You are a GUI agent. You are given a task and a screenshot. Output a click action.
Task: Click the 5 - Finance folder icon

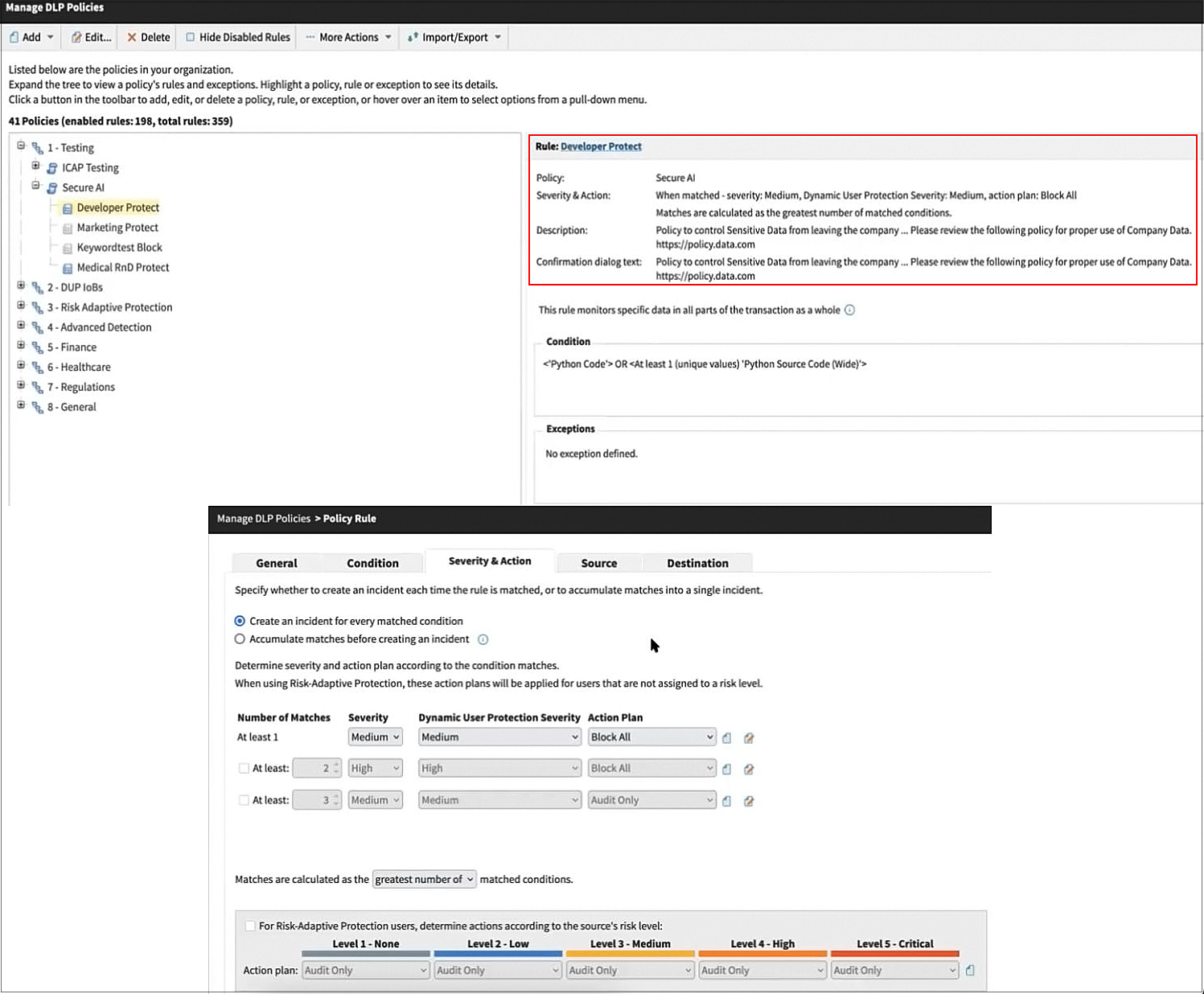point(37,347)
